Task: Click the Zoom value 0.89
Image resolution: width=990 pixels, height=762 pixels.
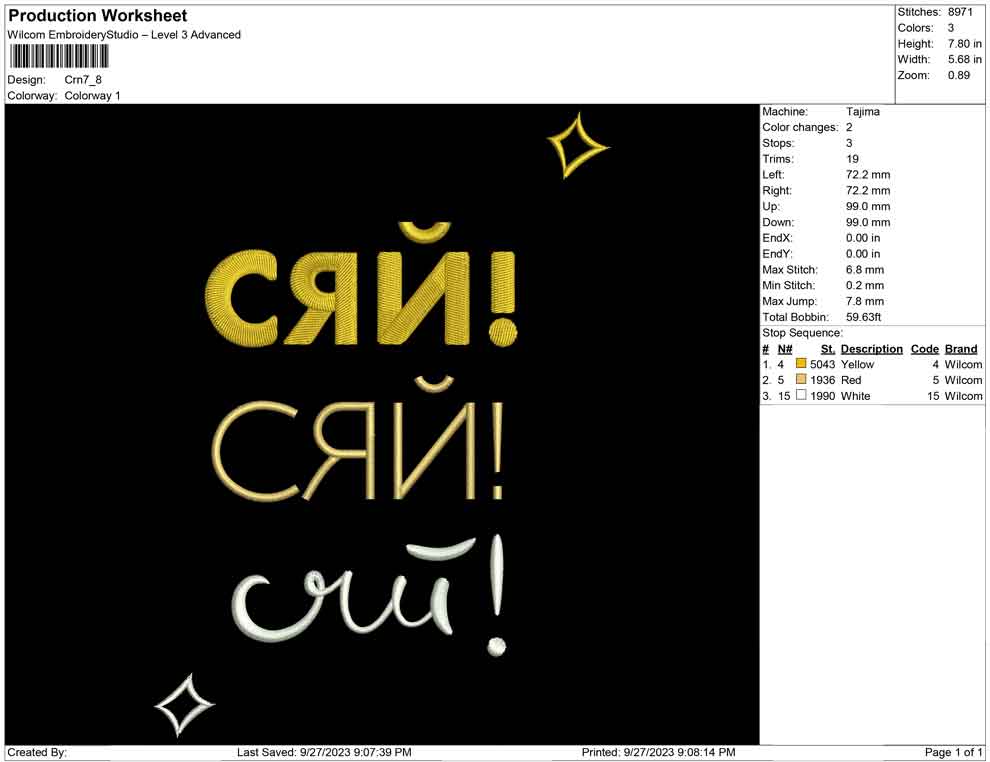Action: [958, 75]
